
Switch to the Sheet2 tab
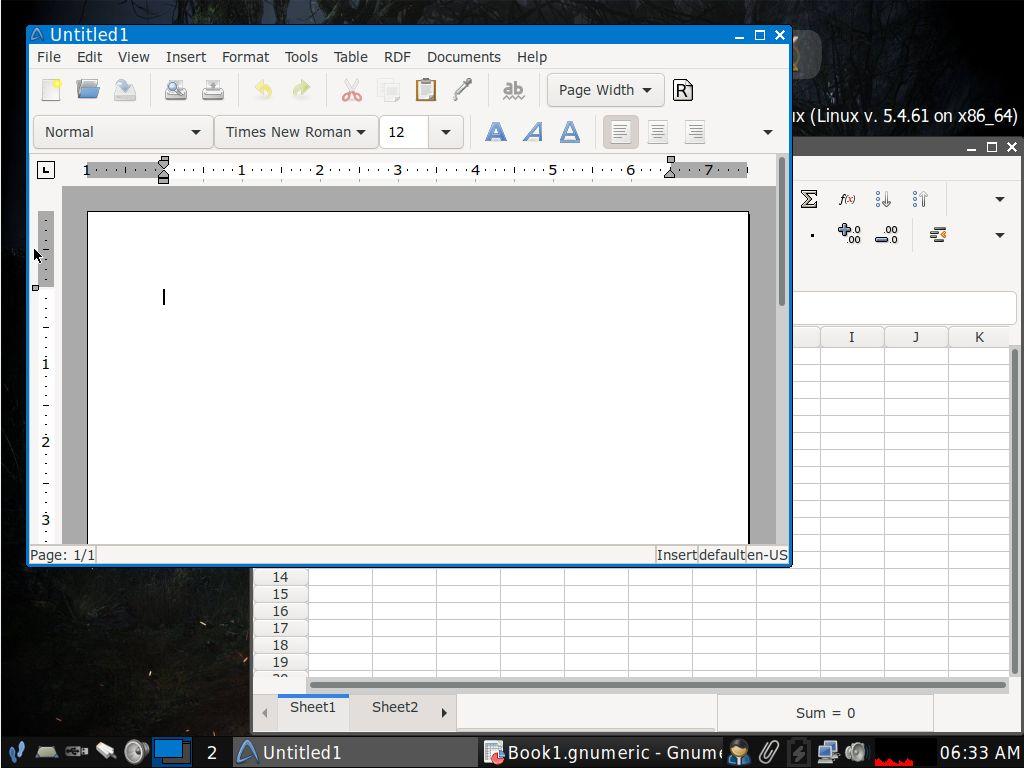tap(394, 707)
